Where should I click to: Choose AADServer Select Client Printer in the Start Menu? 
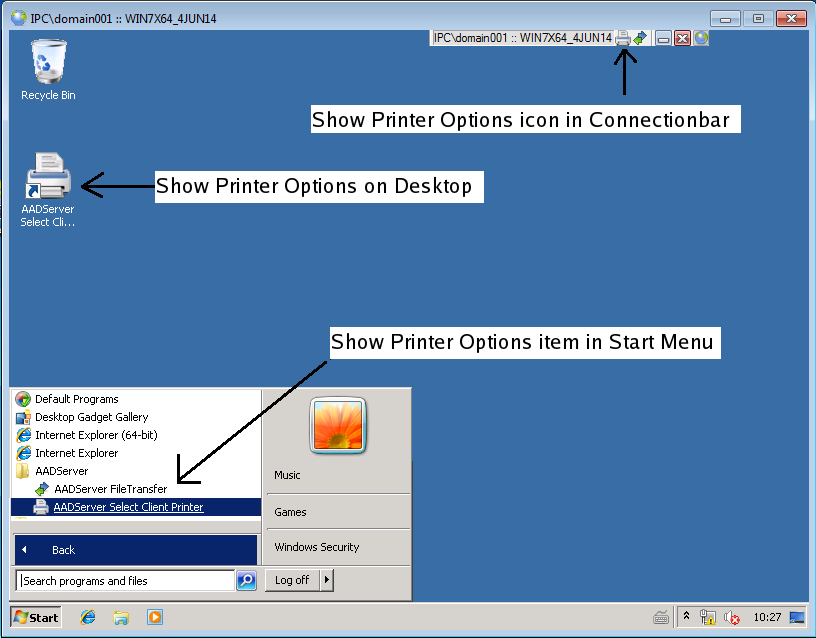[x=128, y=507]
